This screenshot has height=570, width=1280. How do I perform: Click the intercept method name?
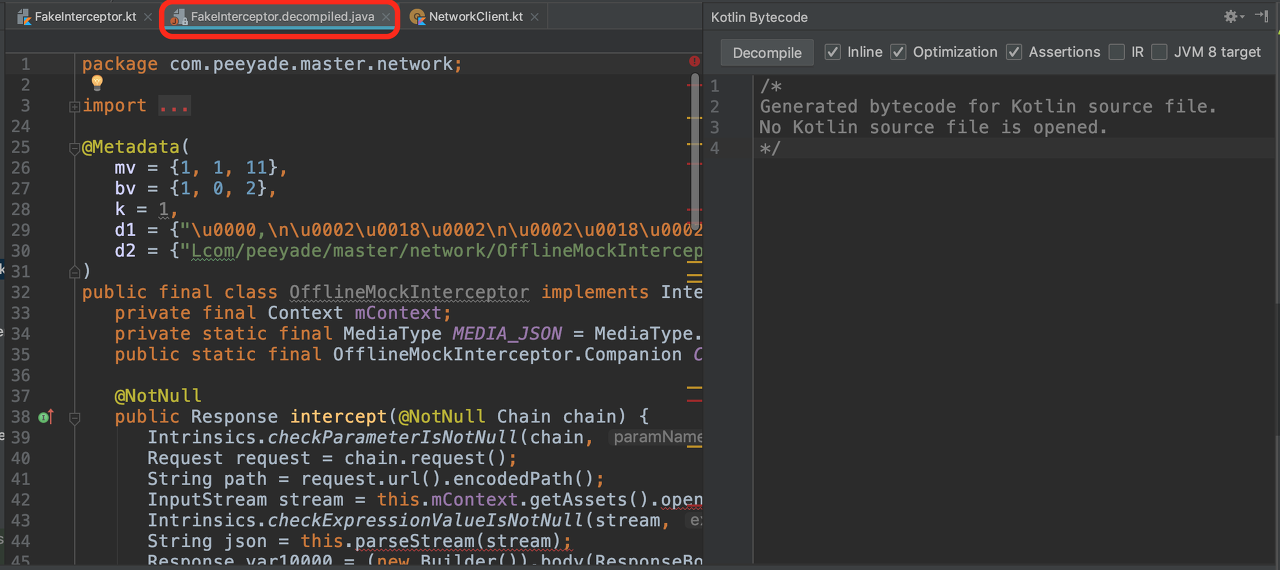pyautogui.click(x=339, y=417)
